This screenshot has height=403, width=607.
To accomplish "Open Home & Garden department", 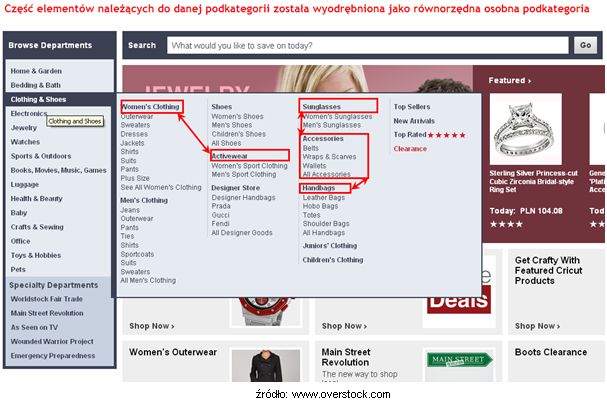I will tap(36, 71).
